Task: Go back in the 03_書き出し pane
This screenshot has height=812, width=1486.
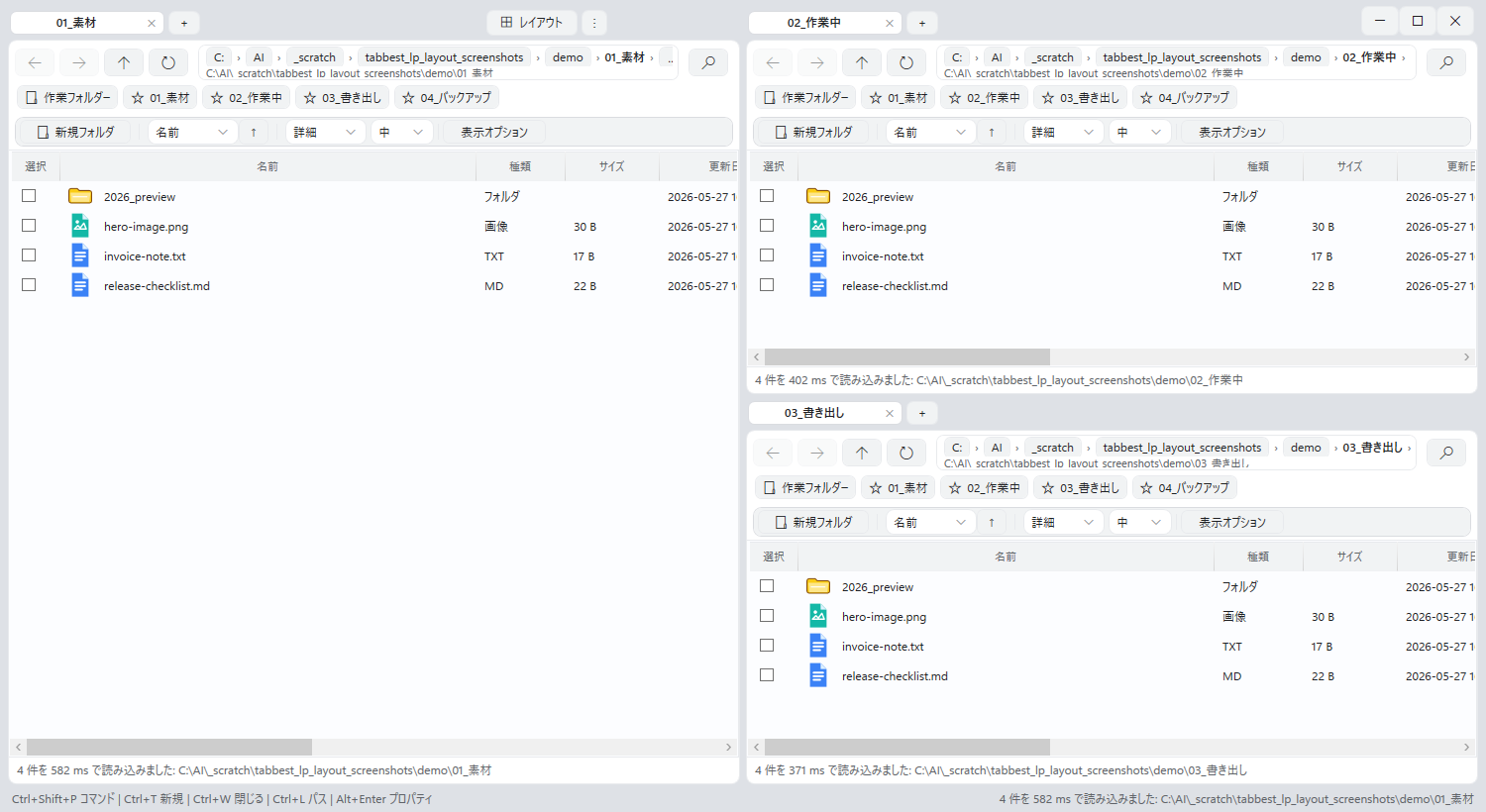Action: (x=773, y=453)
